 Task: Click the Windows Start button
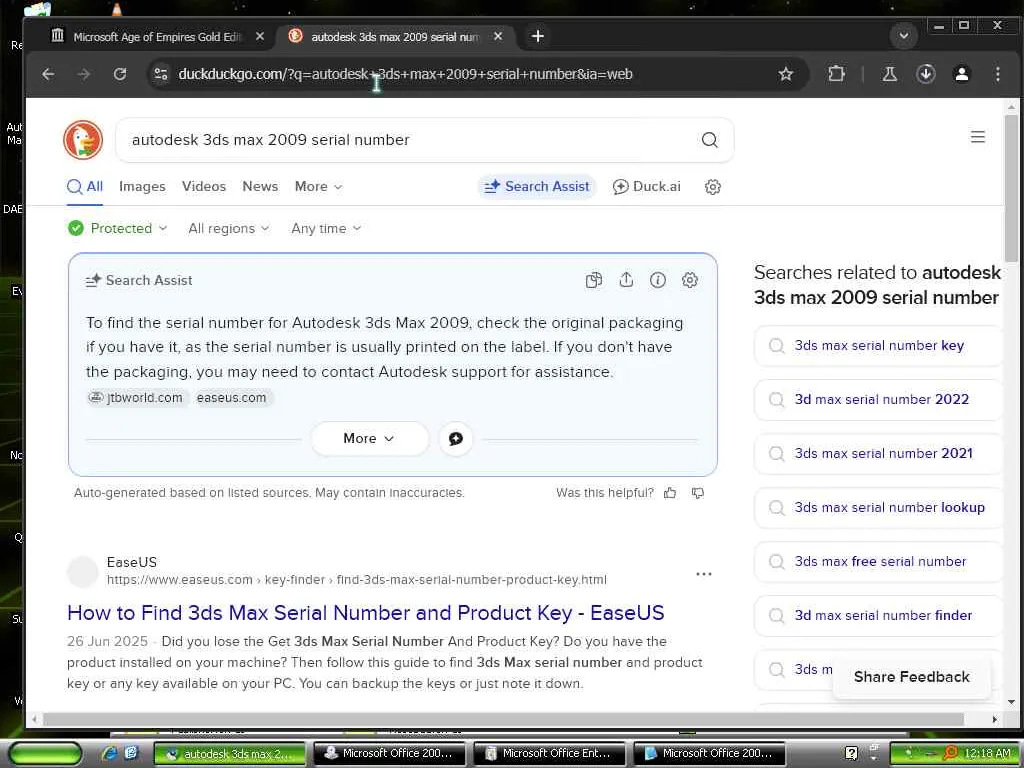click(44, 754)
